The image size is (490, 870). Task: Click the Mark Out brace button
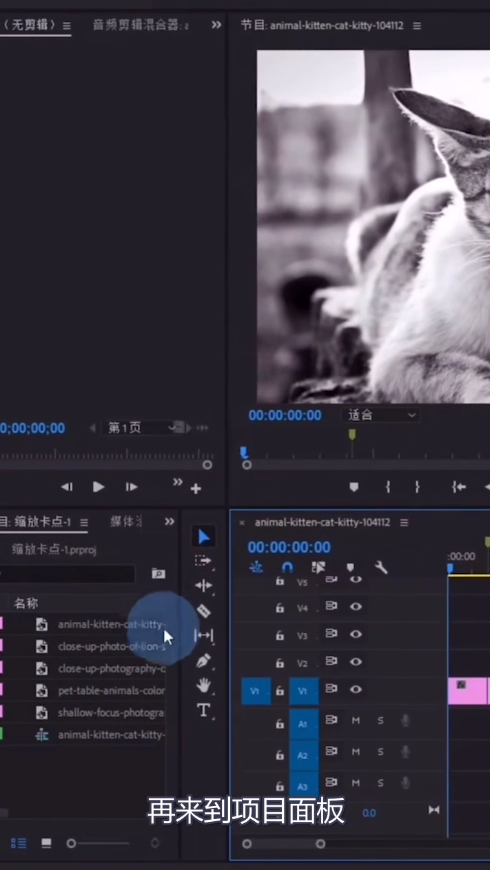(x=417, y=487)
